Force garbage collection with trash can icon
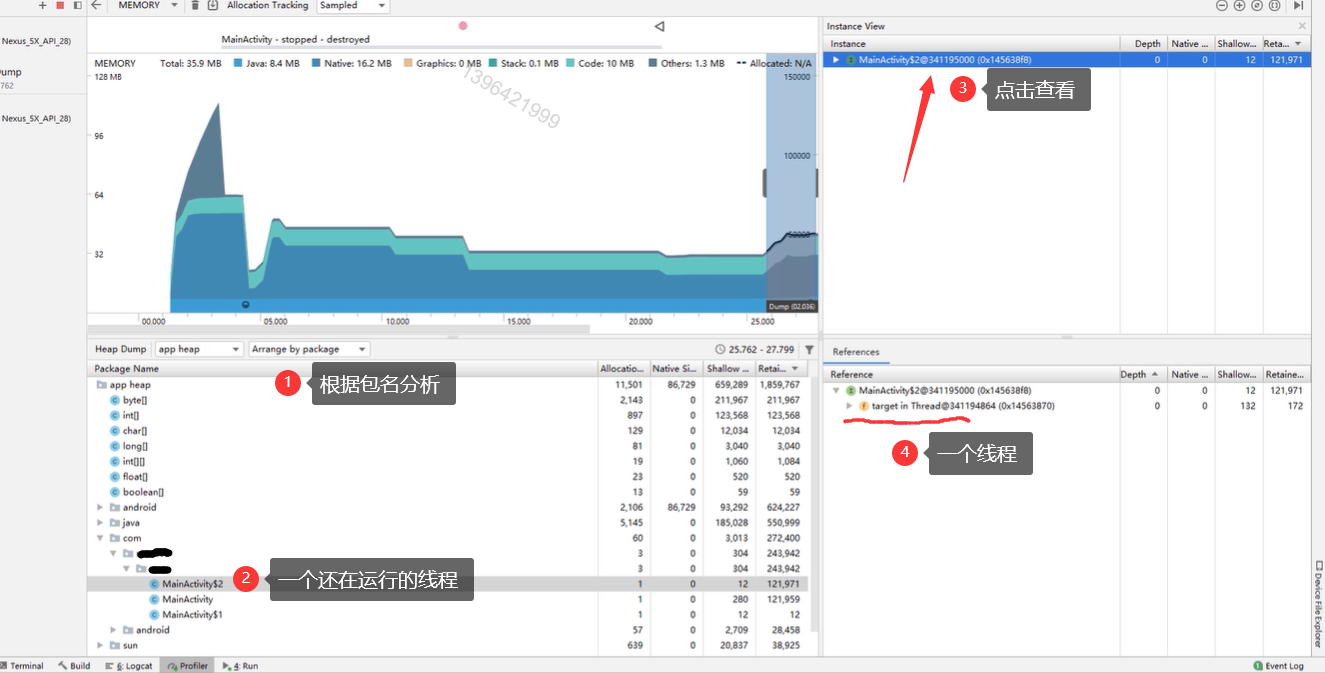 point(195,5)
